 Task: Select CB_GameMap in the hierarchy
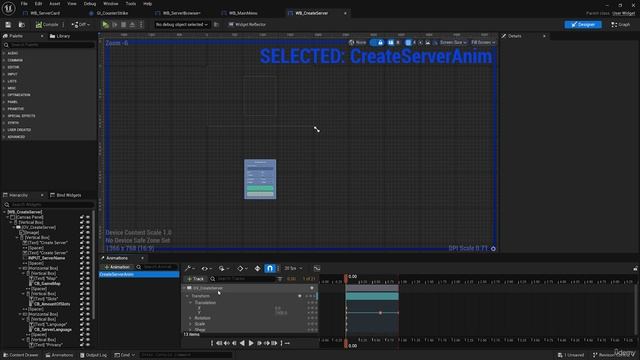point(47,283)
